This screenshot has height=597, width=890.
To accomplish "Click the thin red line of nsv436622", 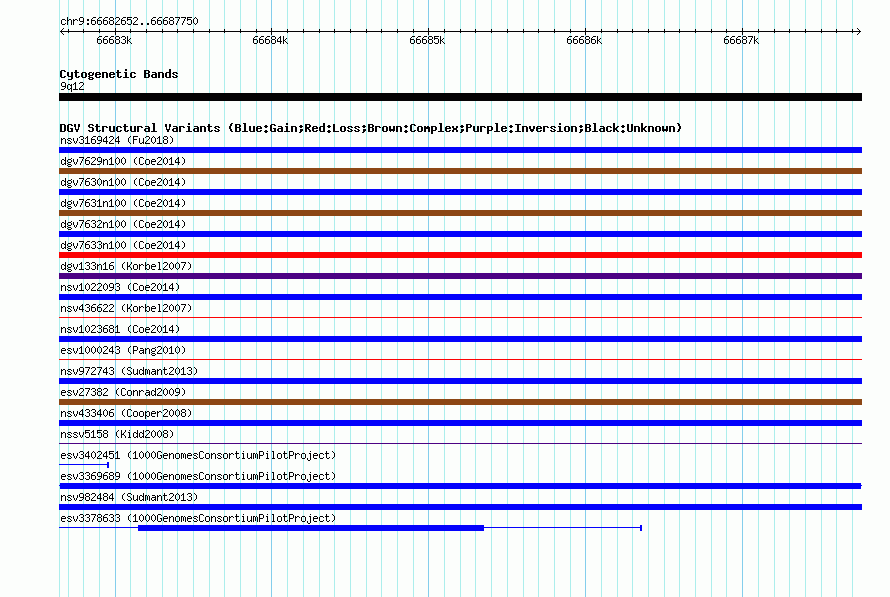I will (460, 317).
